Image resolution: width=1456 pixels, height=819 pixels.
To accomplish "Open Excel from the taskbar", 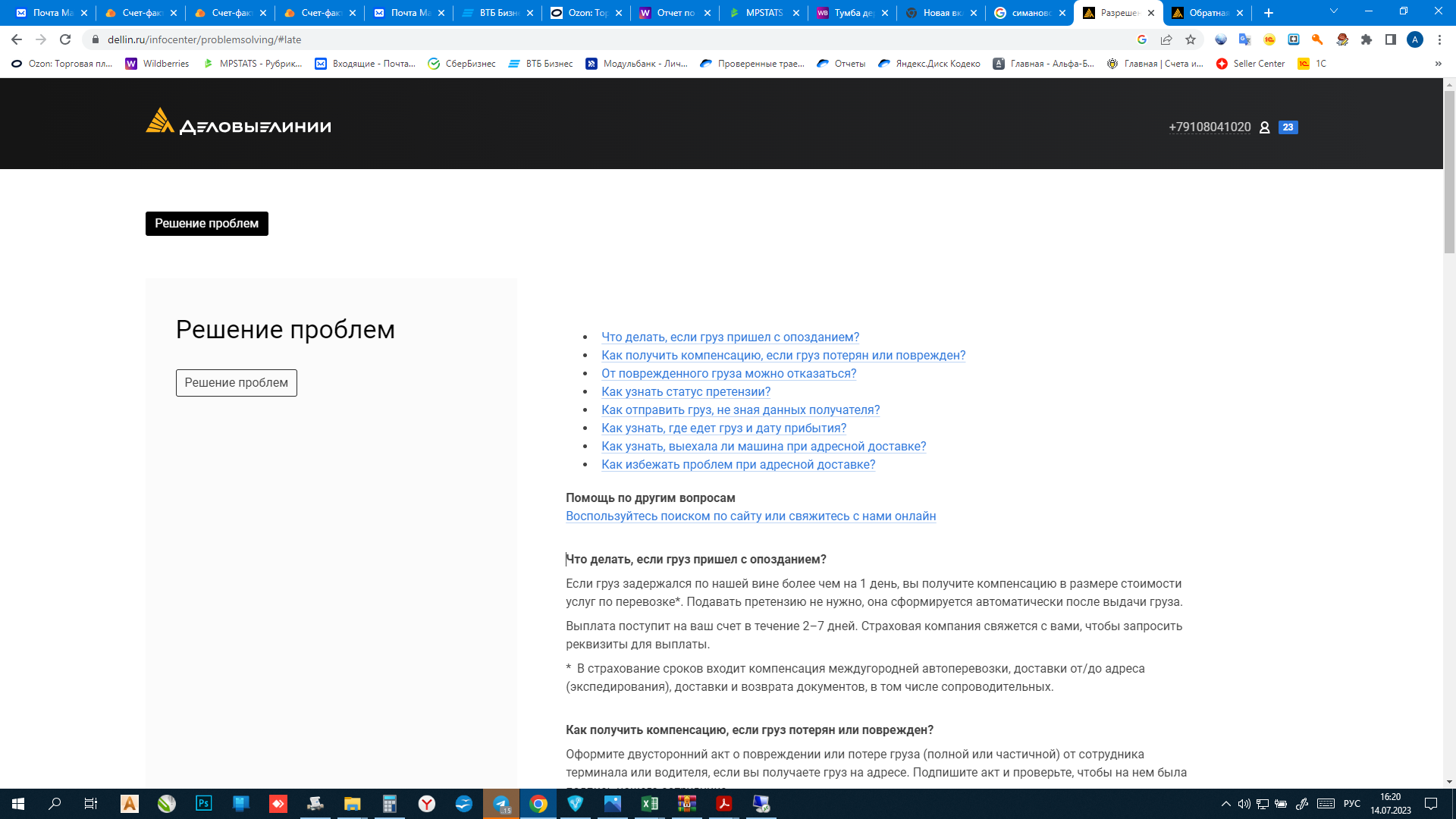I will pos(650,803).
